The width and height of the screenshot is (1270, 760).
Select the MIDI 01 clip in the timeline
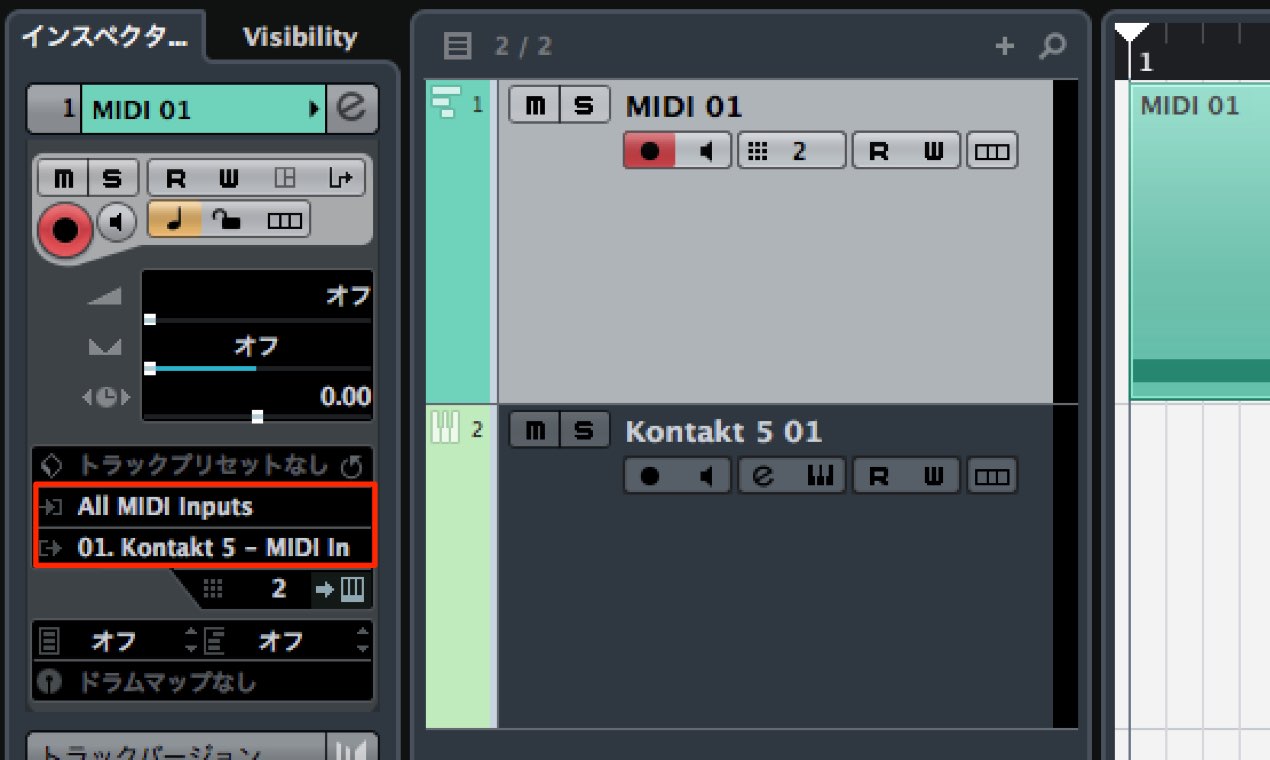1200,240
